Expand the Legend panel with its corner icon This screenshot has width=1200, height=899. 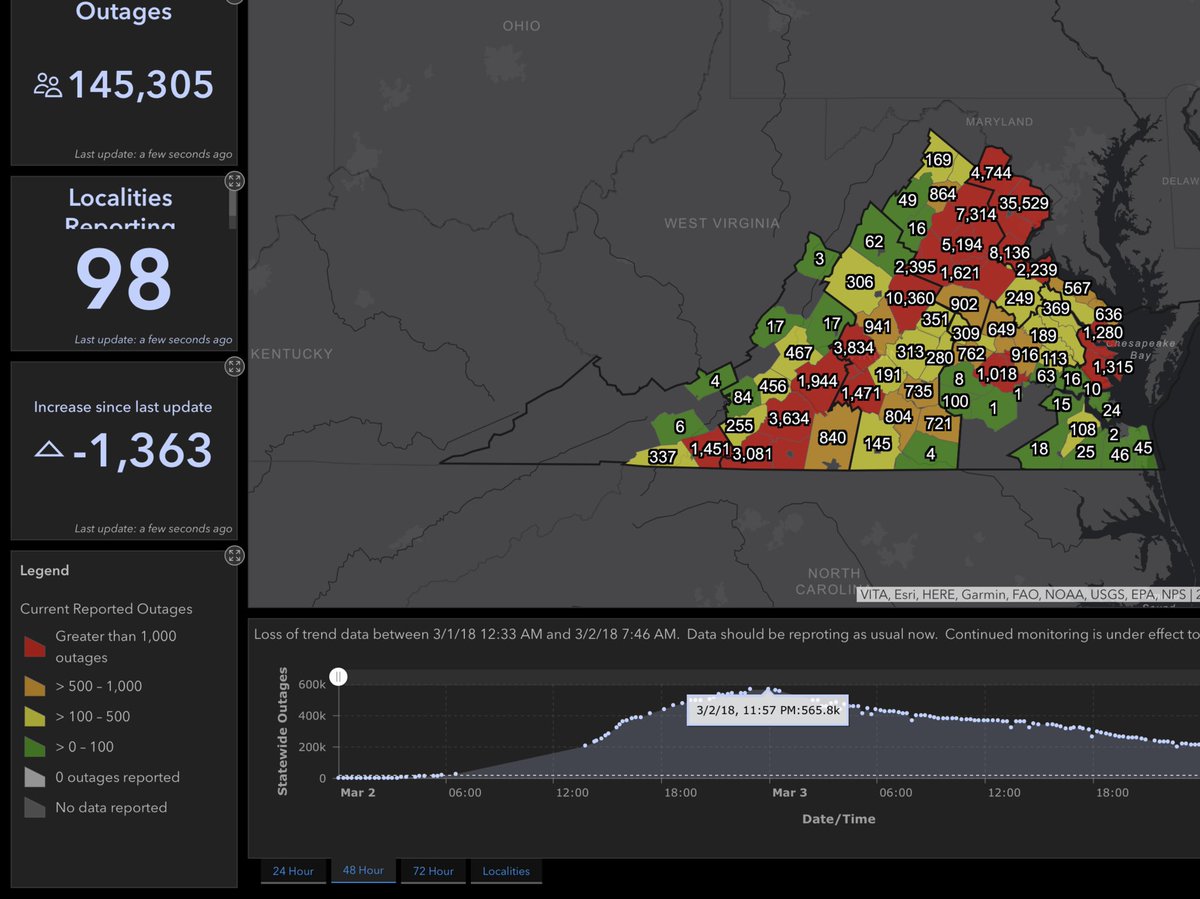(234, 555)
